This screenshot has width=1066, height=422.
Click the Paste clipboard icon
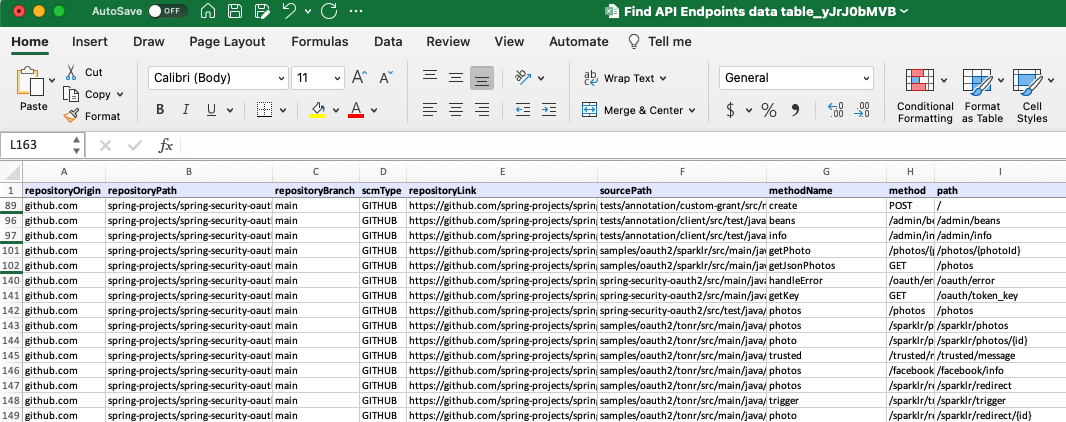point(29,81)
